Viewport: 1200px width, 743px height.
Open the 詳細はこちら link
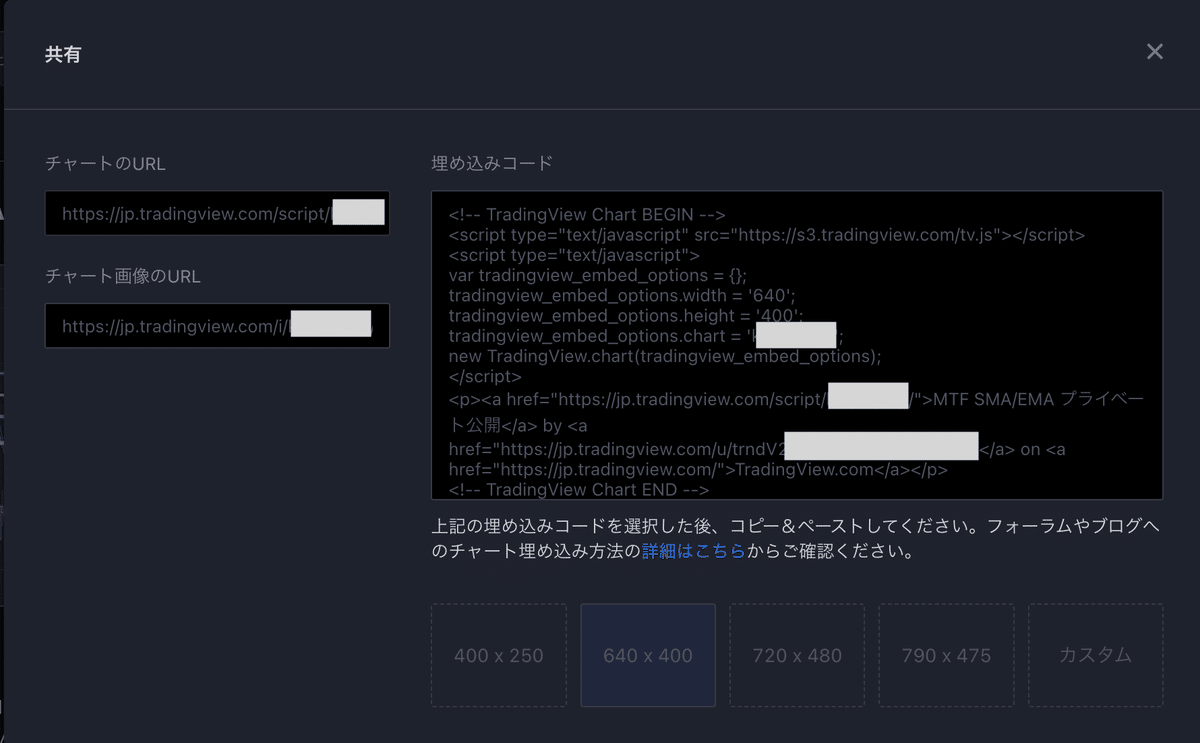point(693,550)
